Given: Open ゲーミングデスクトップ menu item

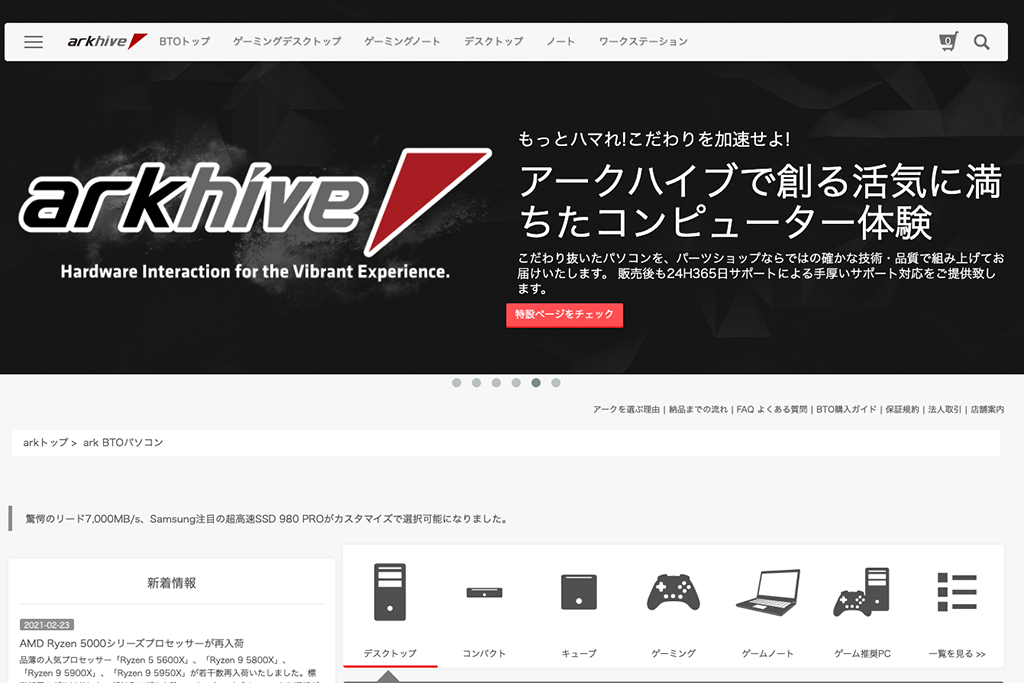Looking at the screenshot, I should [x=287, y=41].
